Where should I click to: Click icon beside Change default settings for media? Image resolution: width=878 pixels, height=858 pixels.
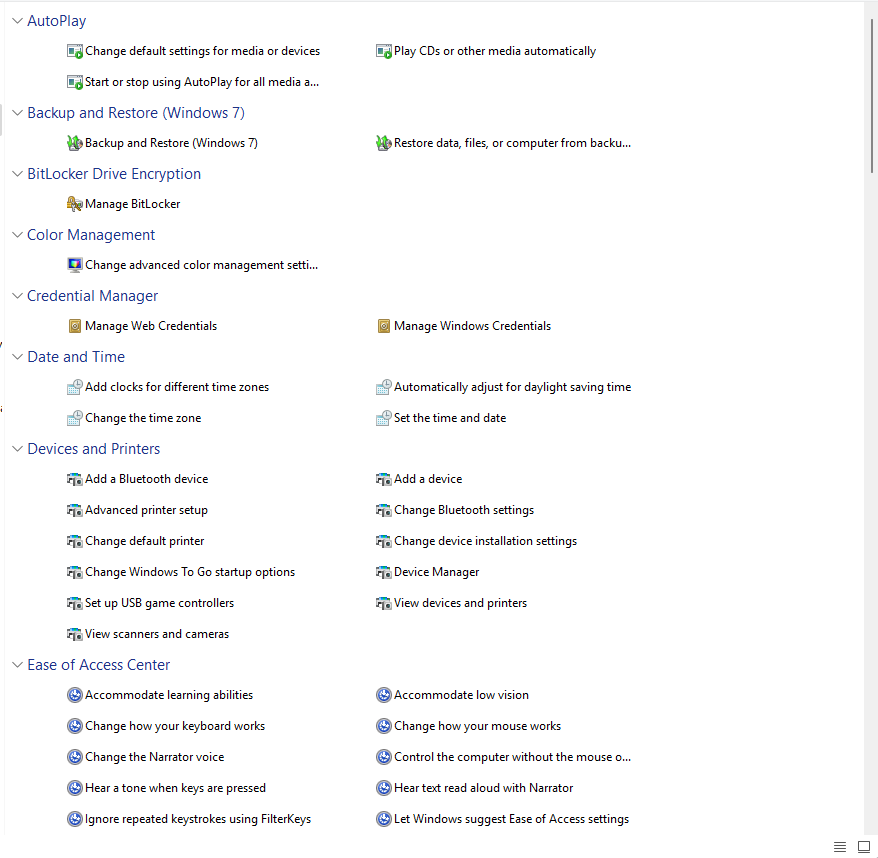tap(74, 52)
